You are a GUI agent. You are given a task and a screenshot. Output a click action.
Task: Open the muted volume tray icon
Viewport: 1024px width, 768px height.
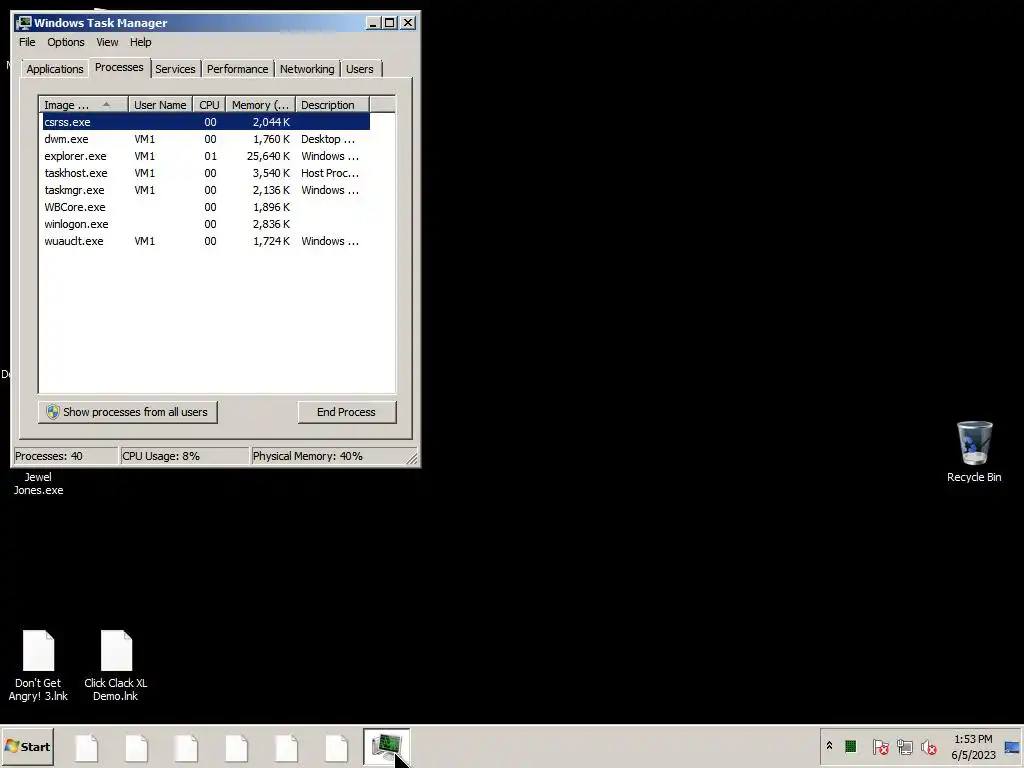point(929,746)
